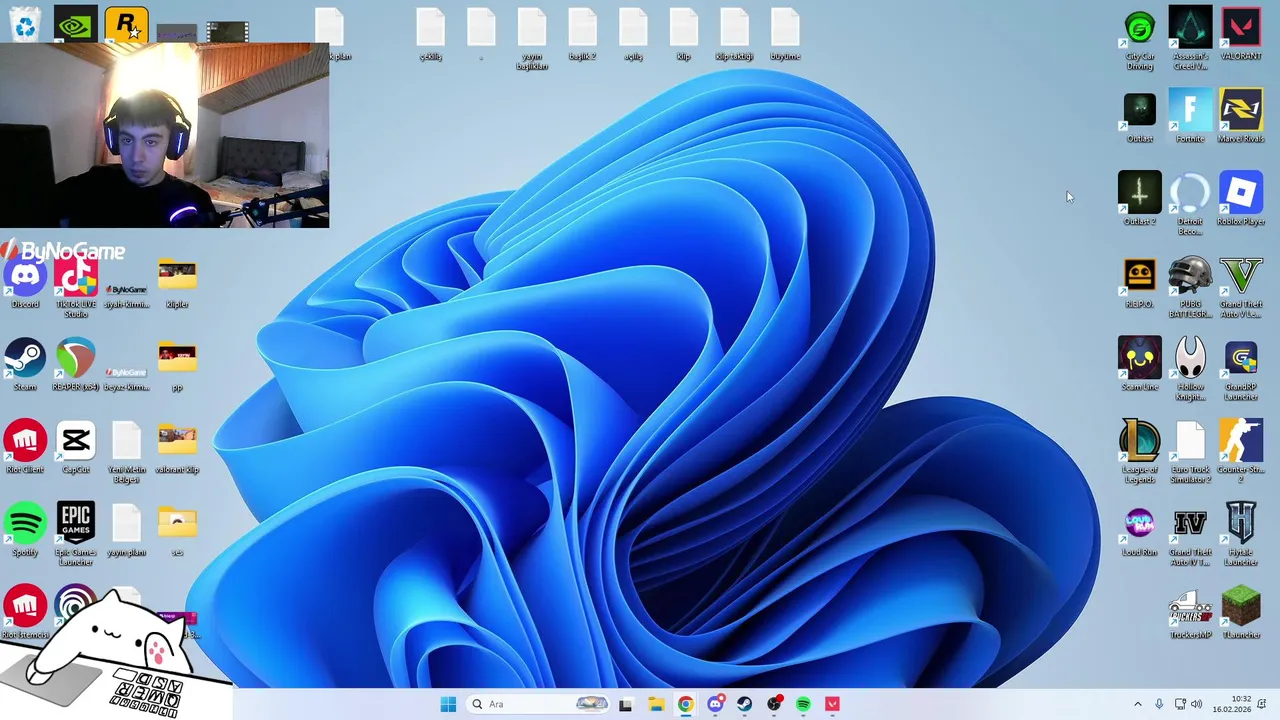Open the Windows Start menu
The height and width of the screenshot is (720, 1280).
(x=448, y=704)
